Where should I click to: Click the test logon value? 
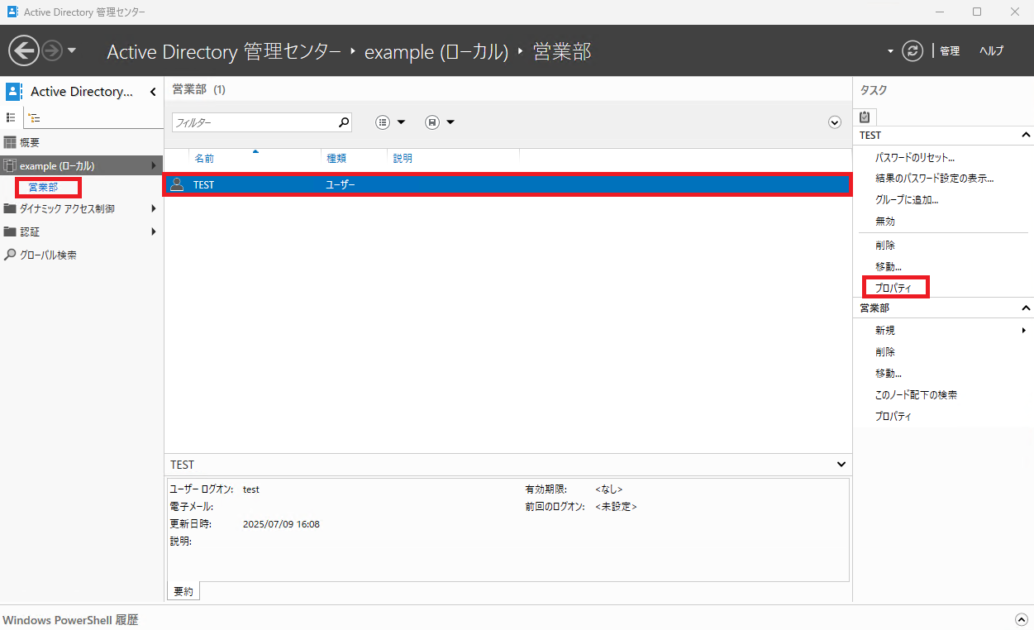click(251, 489)
